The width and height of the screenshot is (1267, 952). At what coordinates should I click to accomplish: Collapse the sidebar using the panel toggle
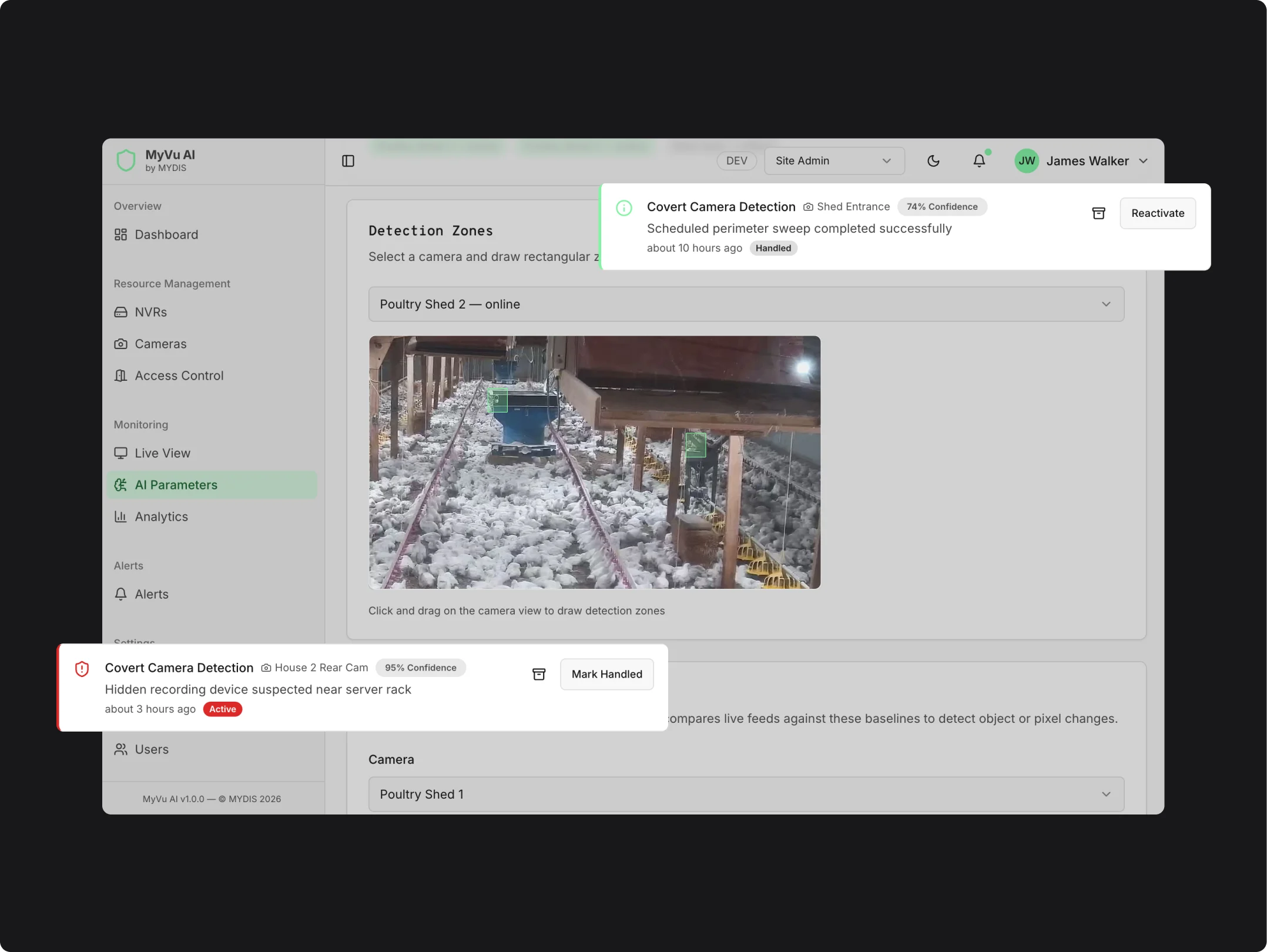347,160
